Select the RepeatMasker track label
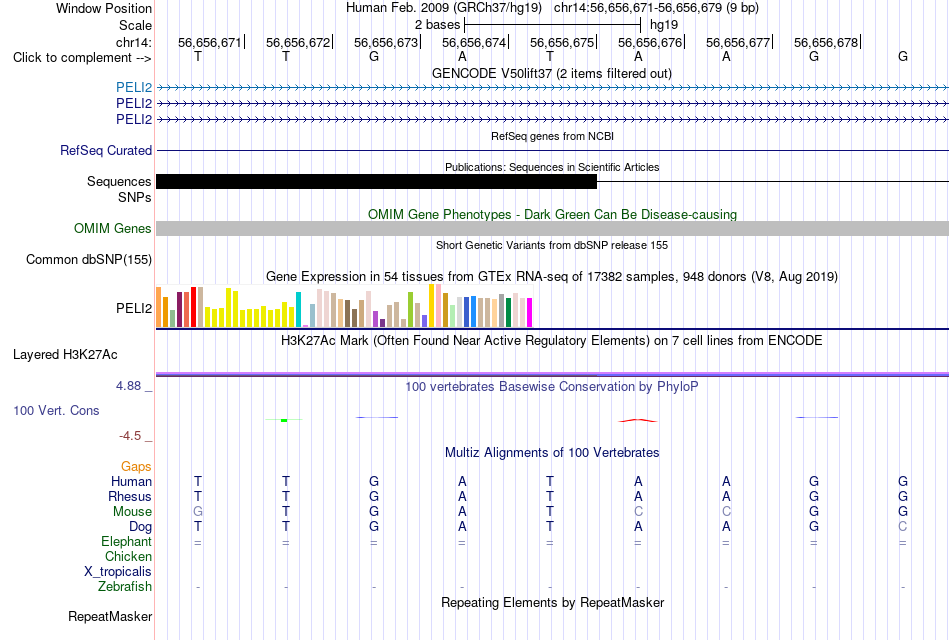This screenshot has width=950, height=640. 110,616
